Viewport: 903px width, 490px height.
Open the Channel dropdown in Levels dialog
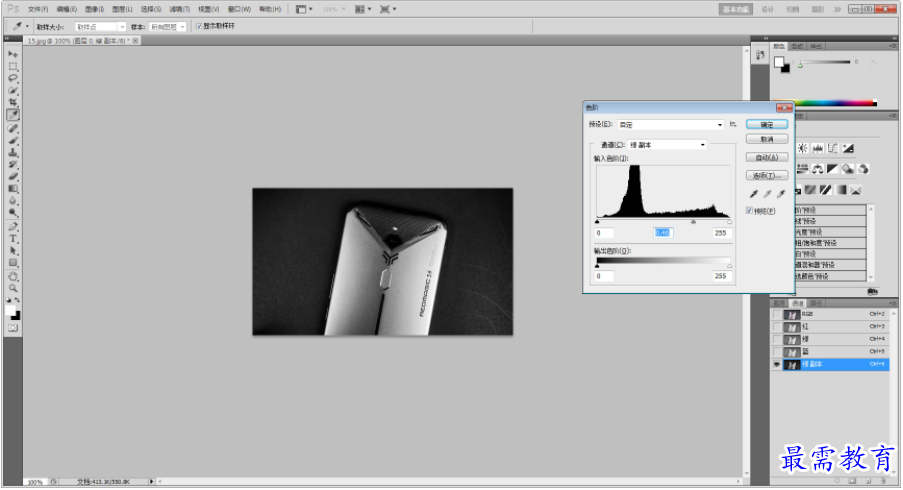pyautogui.click(x=667, y=145)
